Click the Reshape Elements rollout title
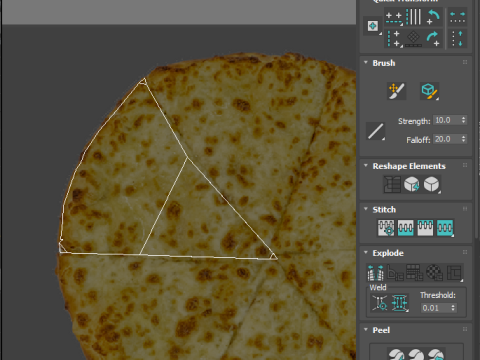This screenshot has width=480, height=360. pyautogui.click(x=409, y=166)
